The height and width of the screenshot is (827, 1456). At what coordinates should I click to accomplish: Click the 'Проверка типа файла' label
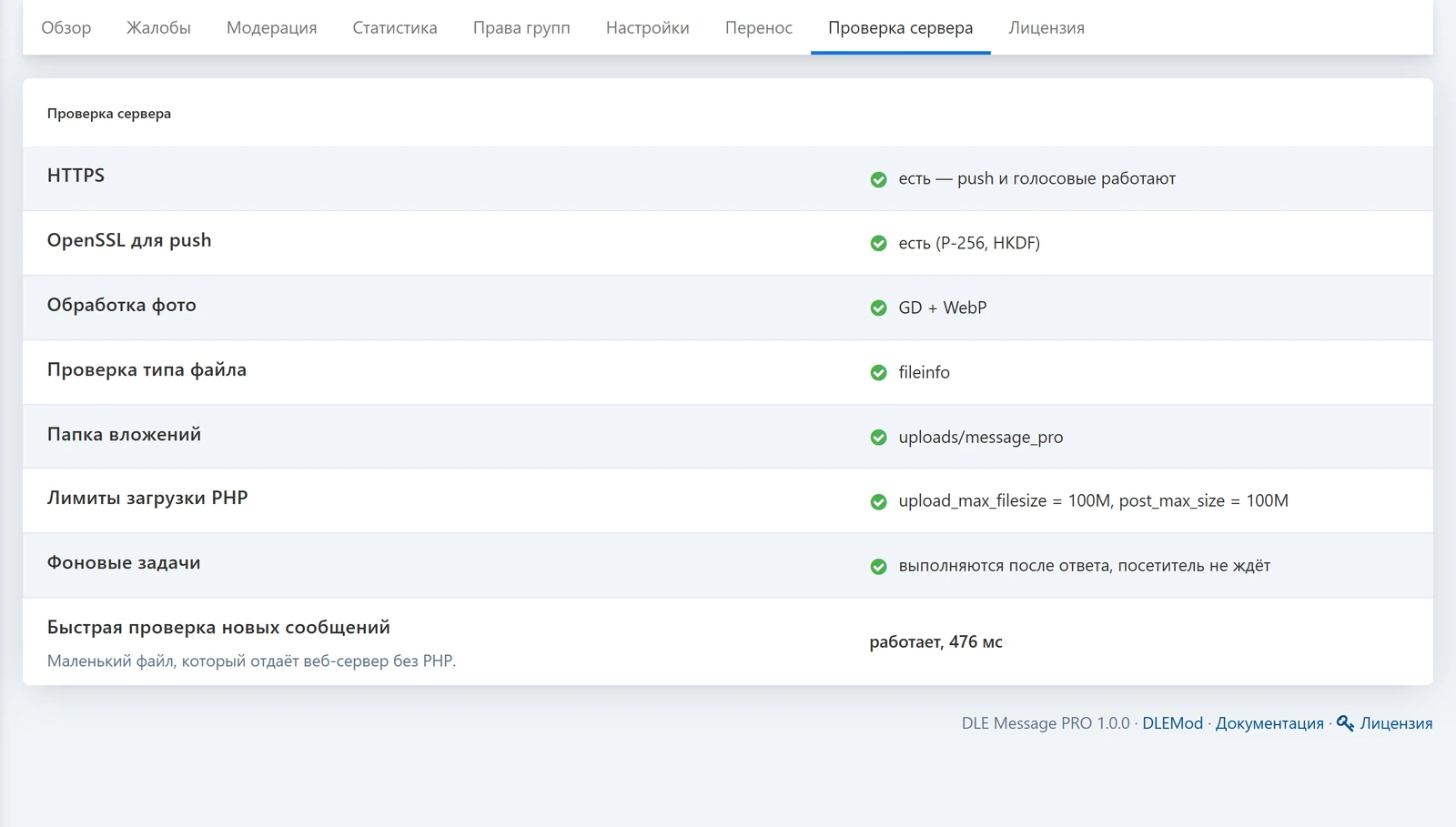pos(147,369)
